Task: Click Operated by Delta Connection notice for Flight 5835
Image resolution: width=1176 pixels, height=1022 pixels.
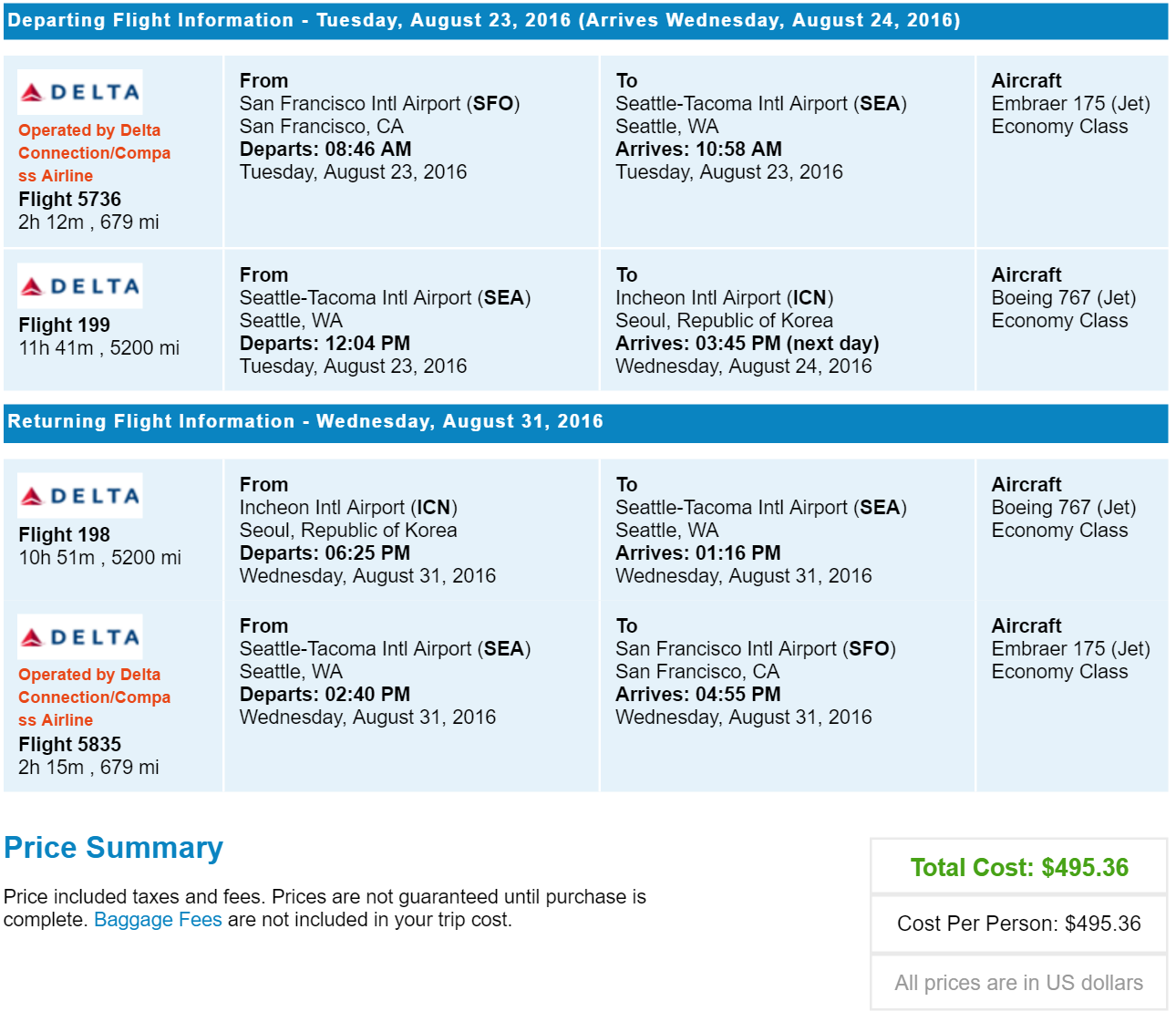Action: pos(94,697)
